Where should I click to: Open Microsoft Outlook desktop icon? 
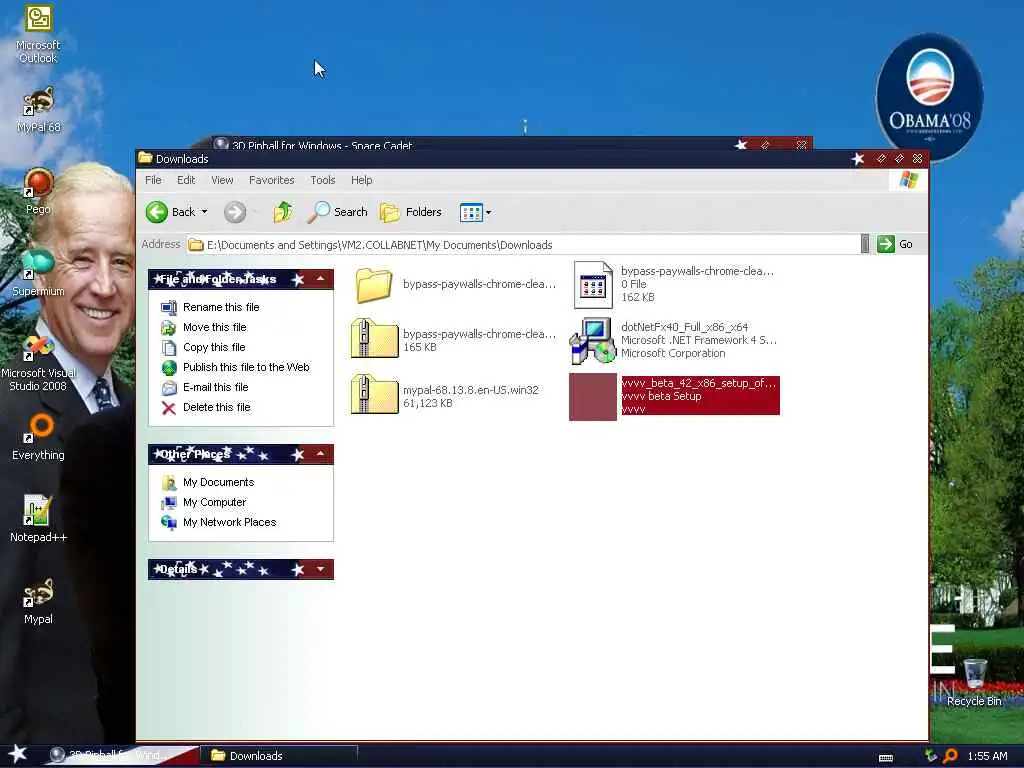38,33
